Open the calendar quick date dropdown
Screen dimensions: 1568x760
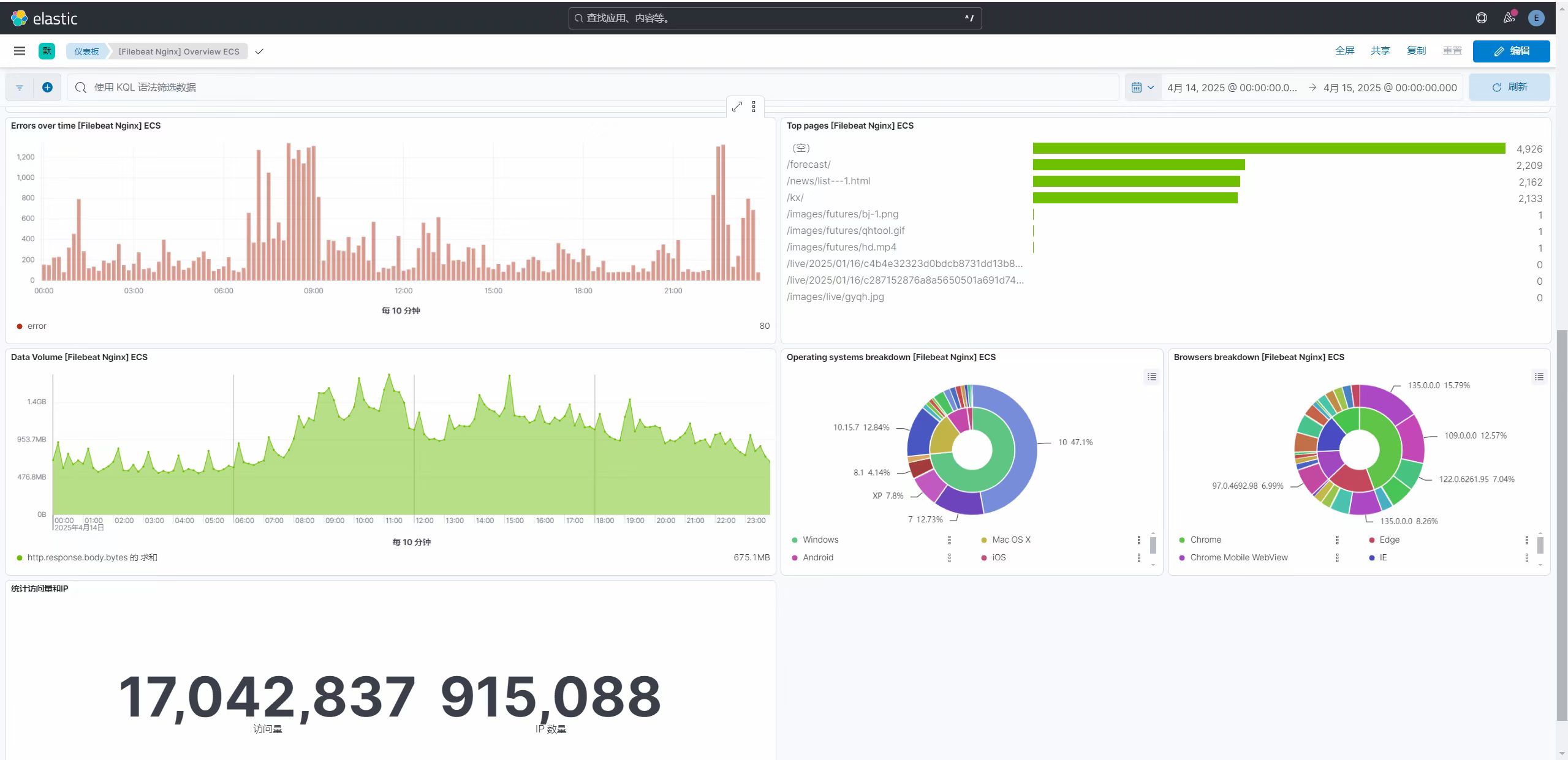click(1142, 87)
